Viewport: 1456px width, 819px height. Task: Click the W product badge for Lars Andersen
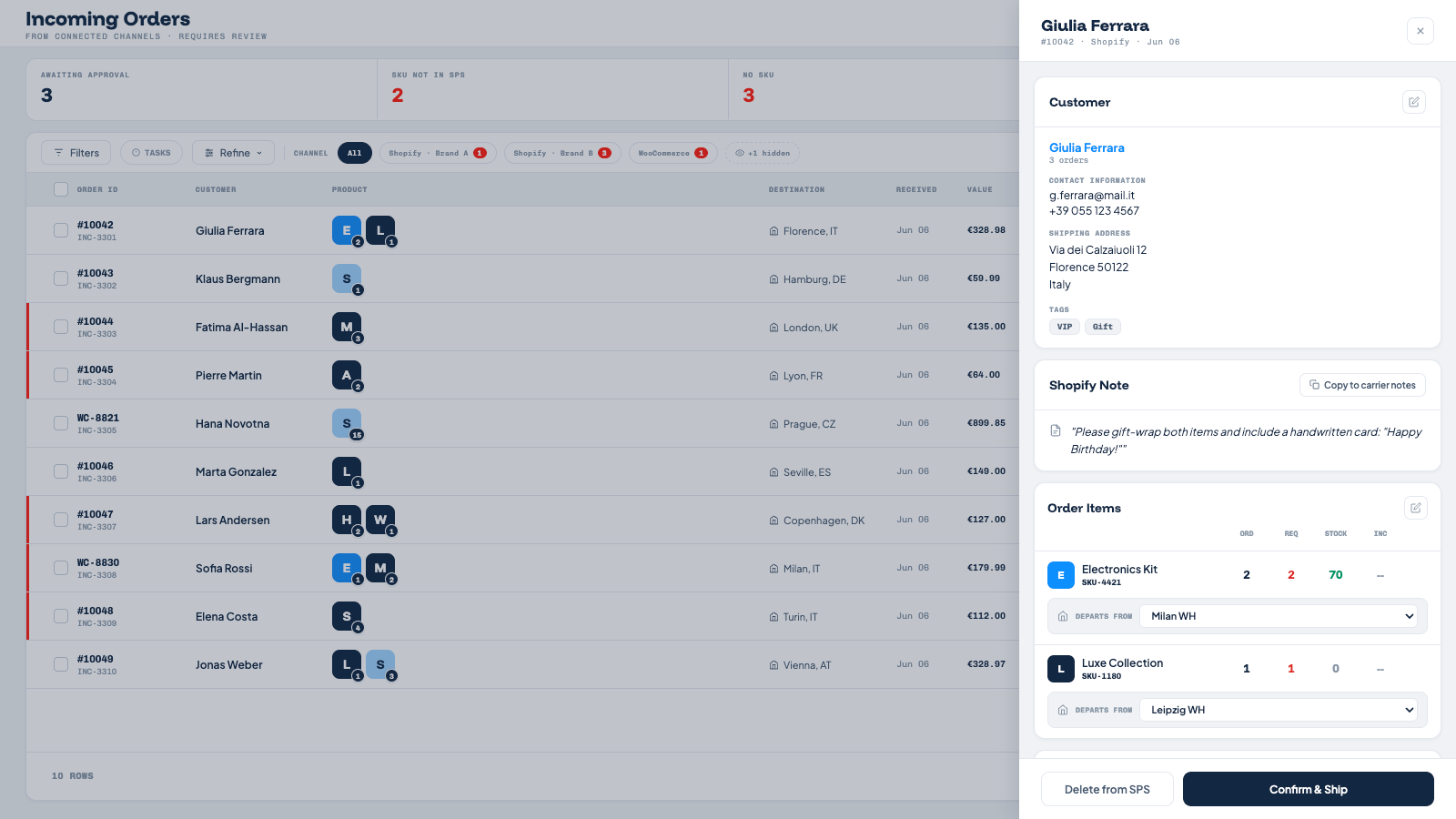[380, 520]
